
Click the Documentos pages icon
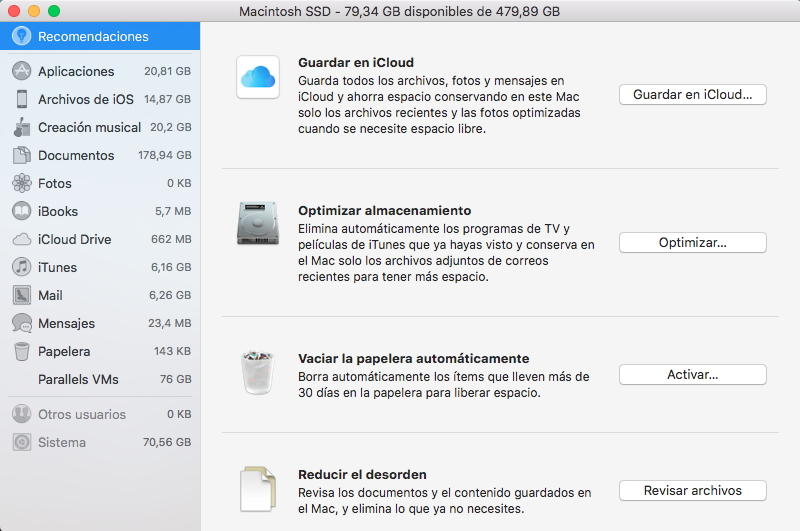(x=21, y=155)
